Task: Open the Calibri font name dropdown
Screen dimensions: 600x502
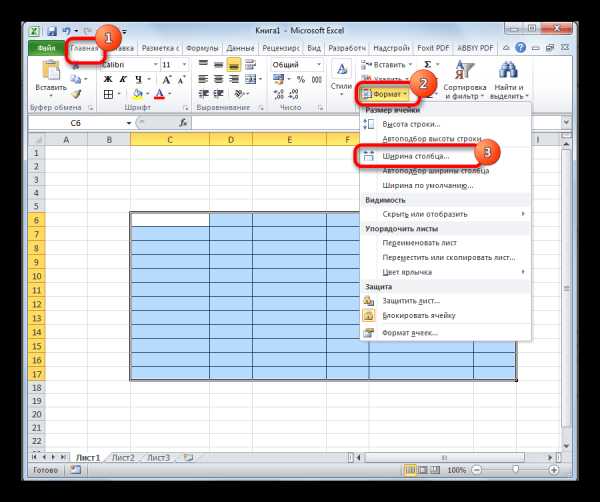Action: click(x=155, y=65)
